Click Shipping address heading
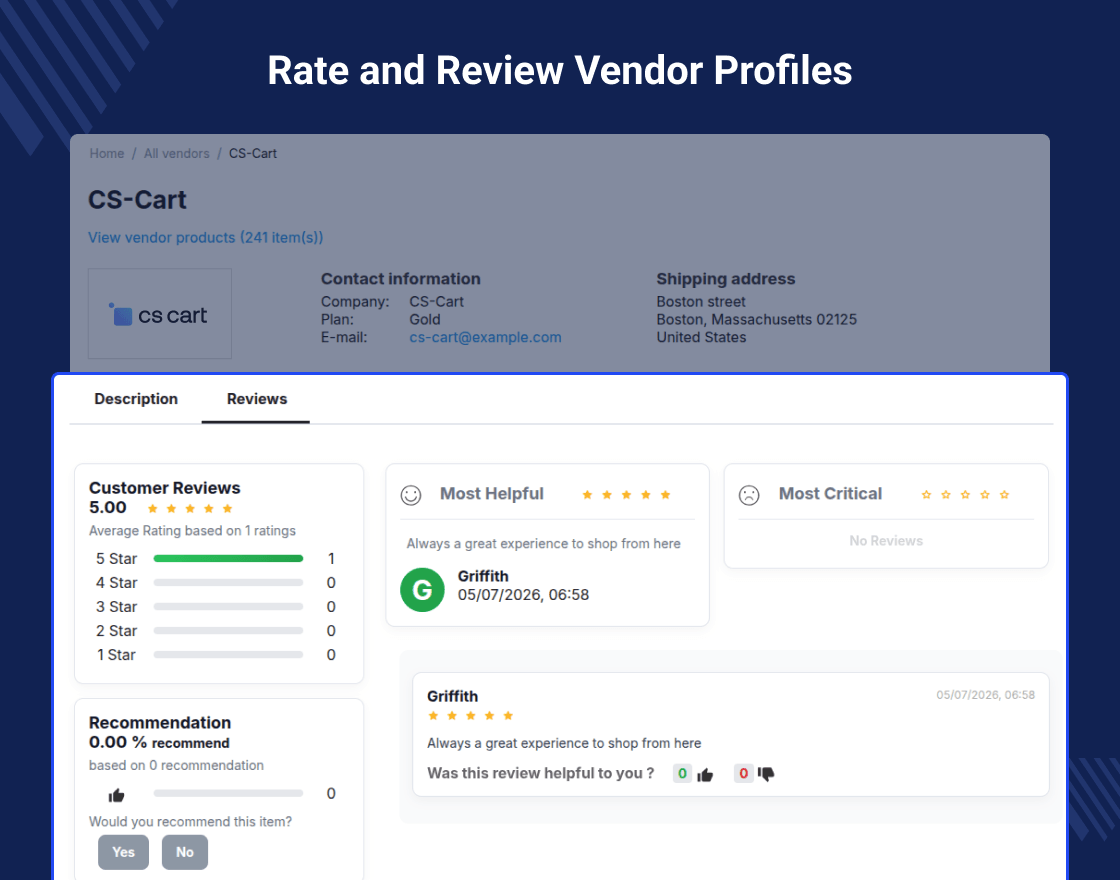Image resolution: width=1120 pixels, height=880 pixels. 726,279
